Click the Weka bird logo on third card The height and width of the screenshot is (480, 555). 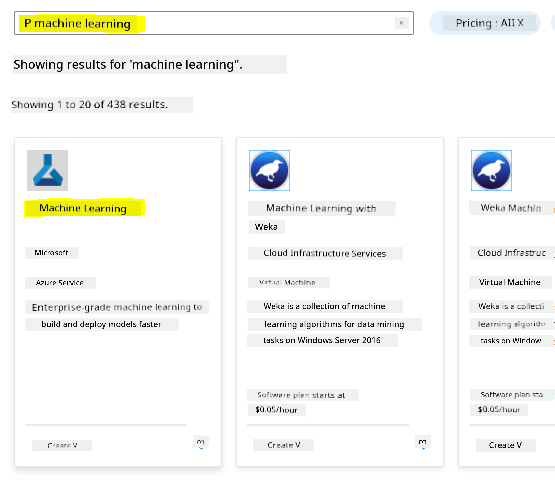(491, 170)
